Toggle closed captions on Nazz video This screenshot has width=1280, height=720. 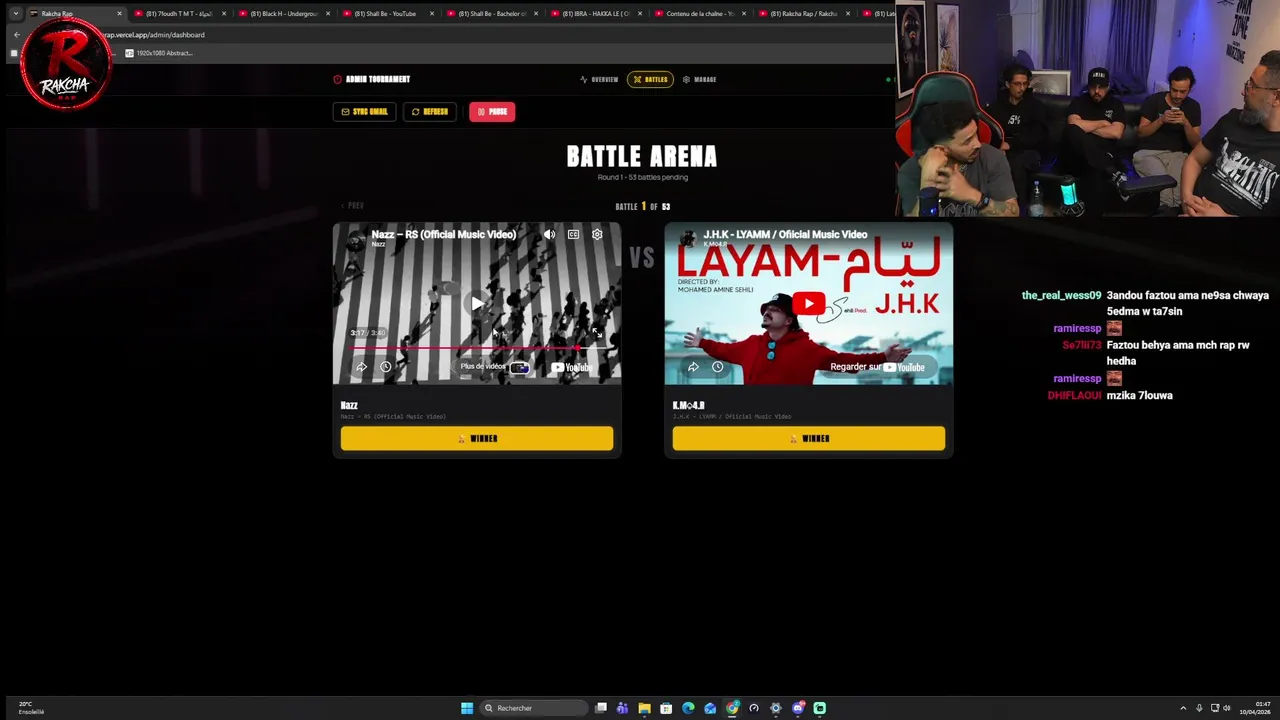pos(573,234)
